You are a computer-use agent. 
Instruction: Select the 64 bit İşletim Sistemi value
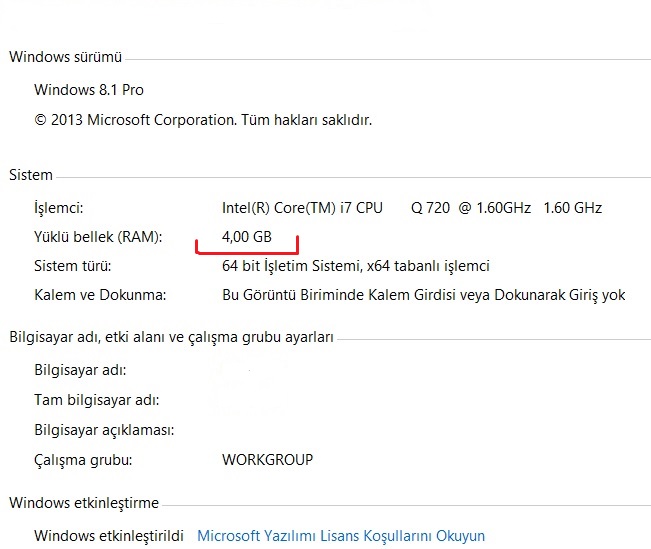(x=355, y=266)
